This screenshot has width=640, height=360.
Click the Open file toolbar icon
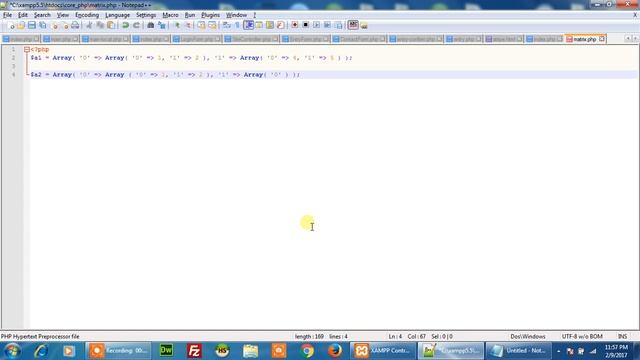21,25
